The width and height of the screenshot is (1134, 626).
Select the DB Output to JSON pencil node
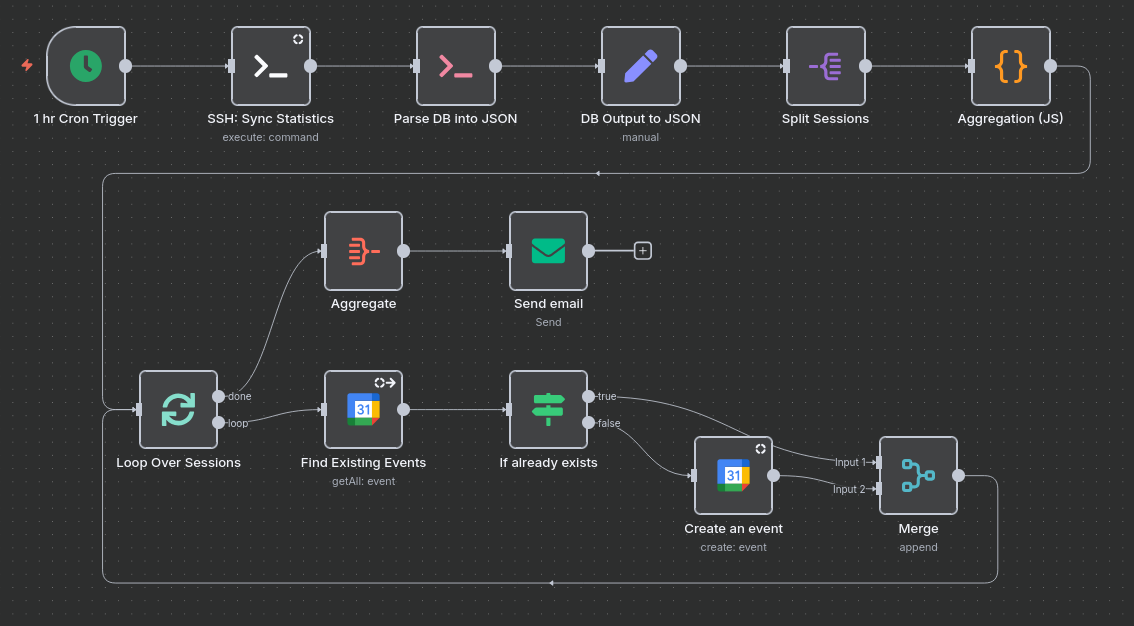[x=640, y=66]
